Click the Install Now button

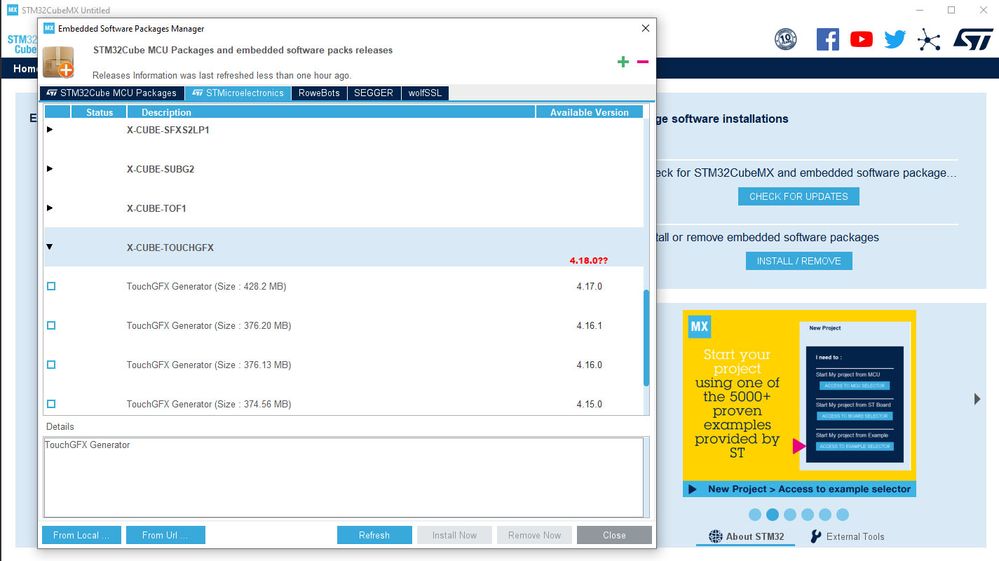pyautogui.click(x=454, y=535)
